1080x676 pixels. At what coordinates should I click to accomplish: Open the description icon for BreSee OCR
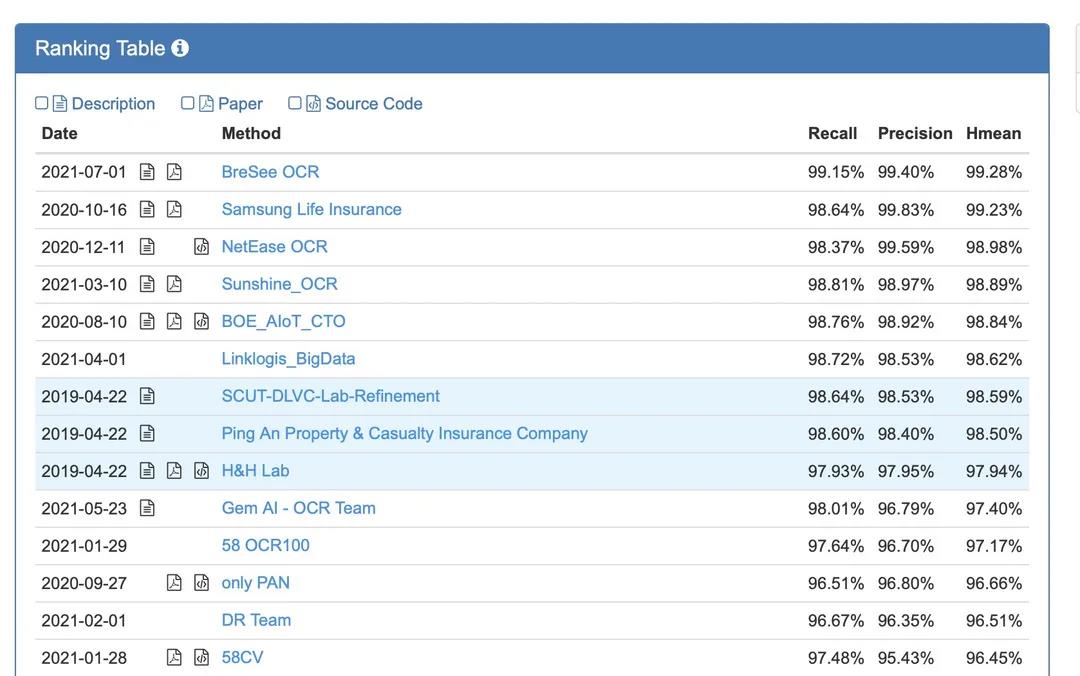point(147,172)
